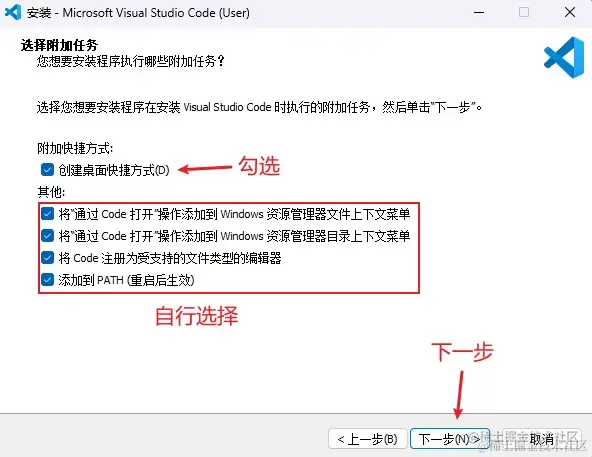Screen dimensions: 592x457
Task: Toggle Windows Explorer directory context menu checkbox
Action: [47, 236]
